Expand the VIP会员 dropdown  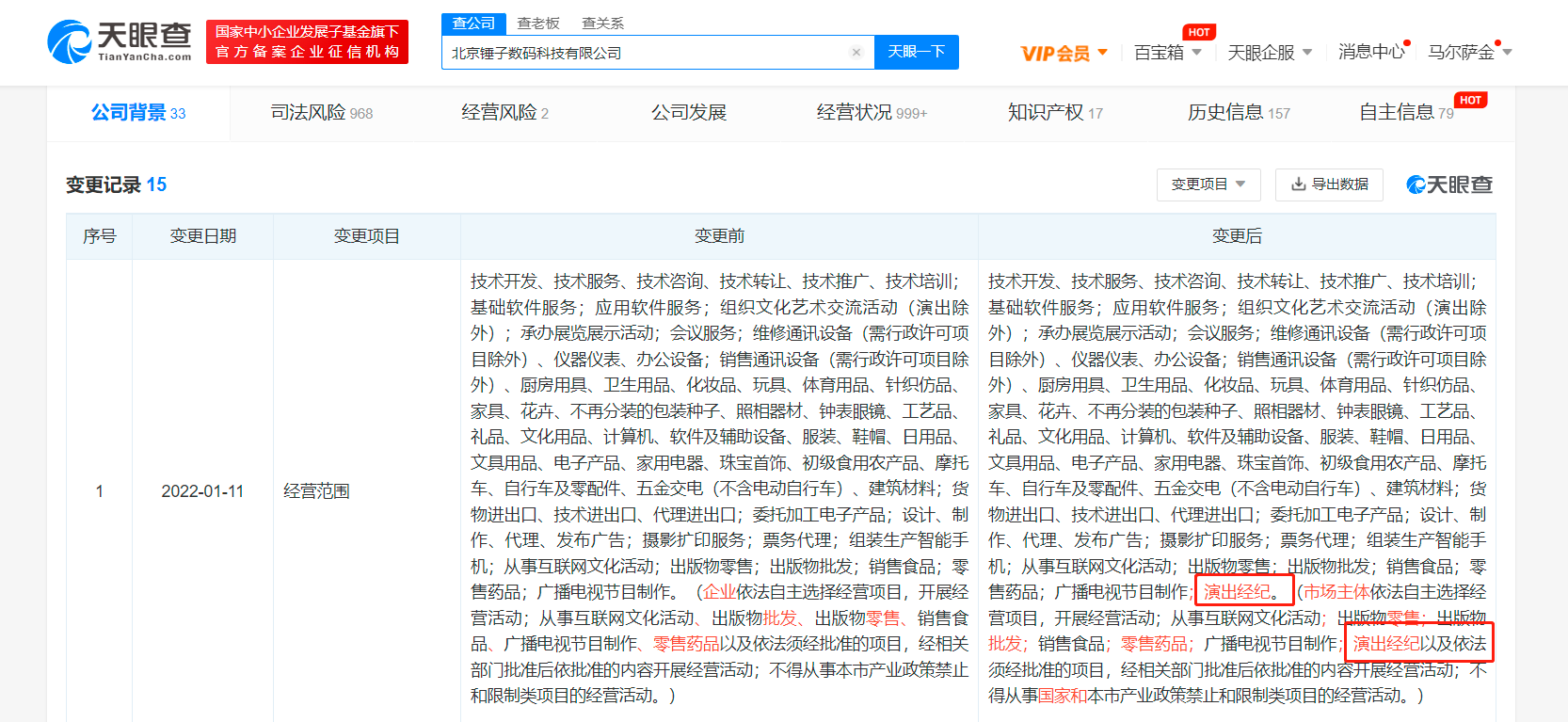point(1064,53)
